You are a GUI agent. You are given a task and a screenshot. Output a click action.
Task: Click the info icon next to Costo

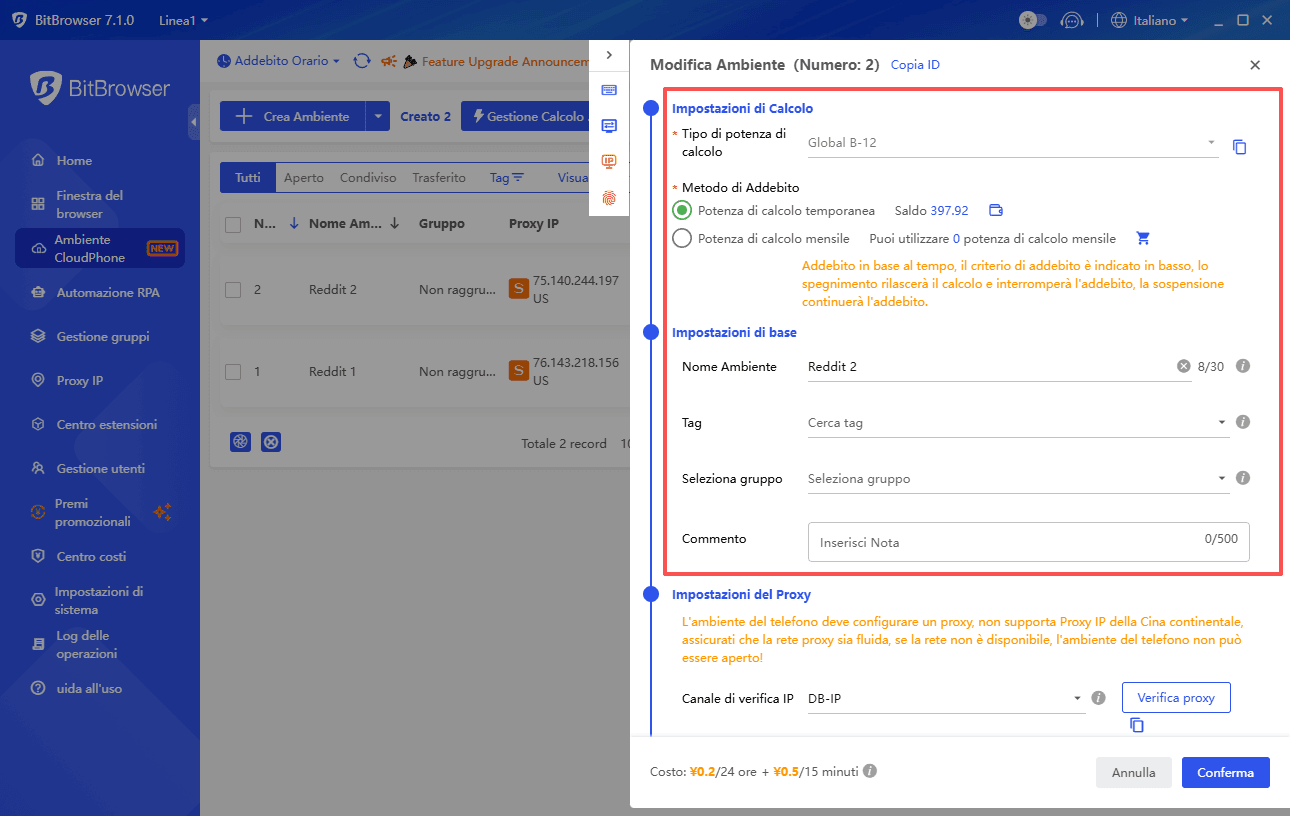pyautogui.click(x=870, y=772)
